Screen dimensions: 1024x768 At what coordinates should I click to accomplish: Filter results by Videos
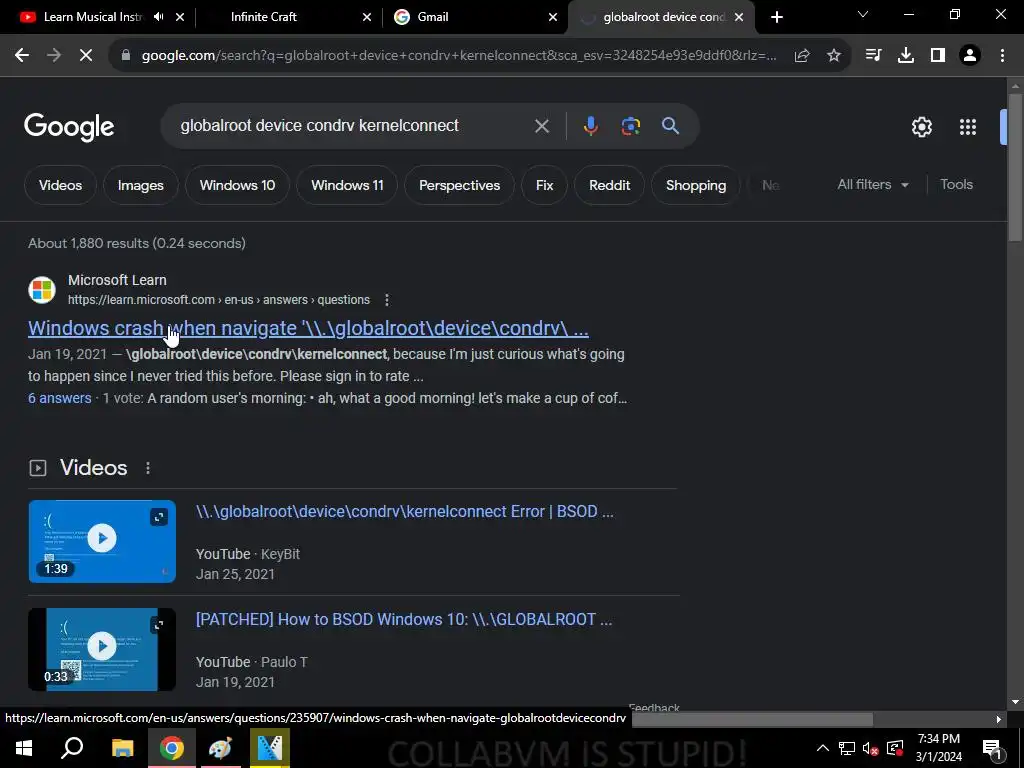tap(60, 185)
